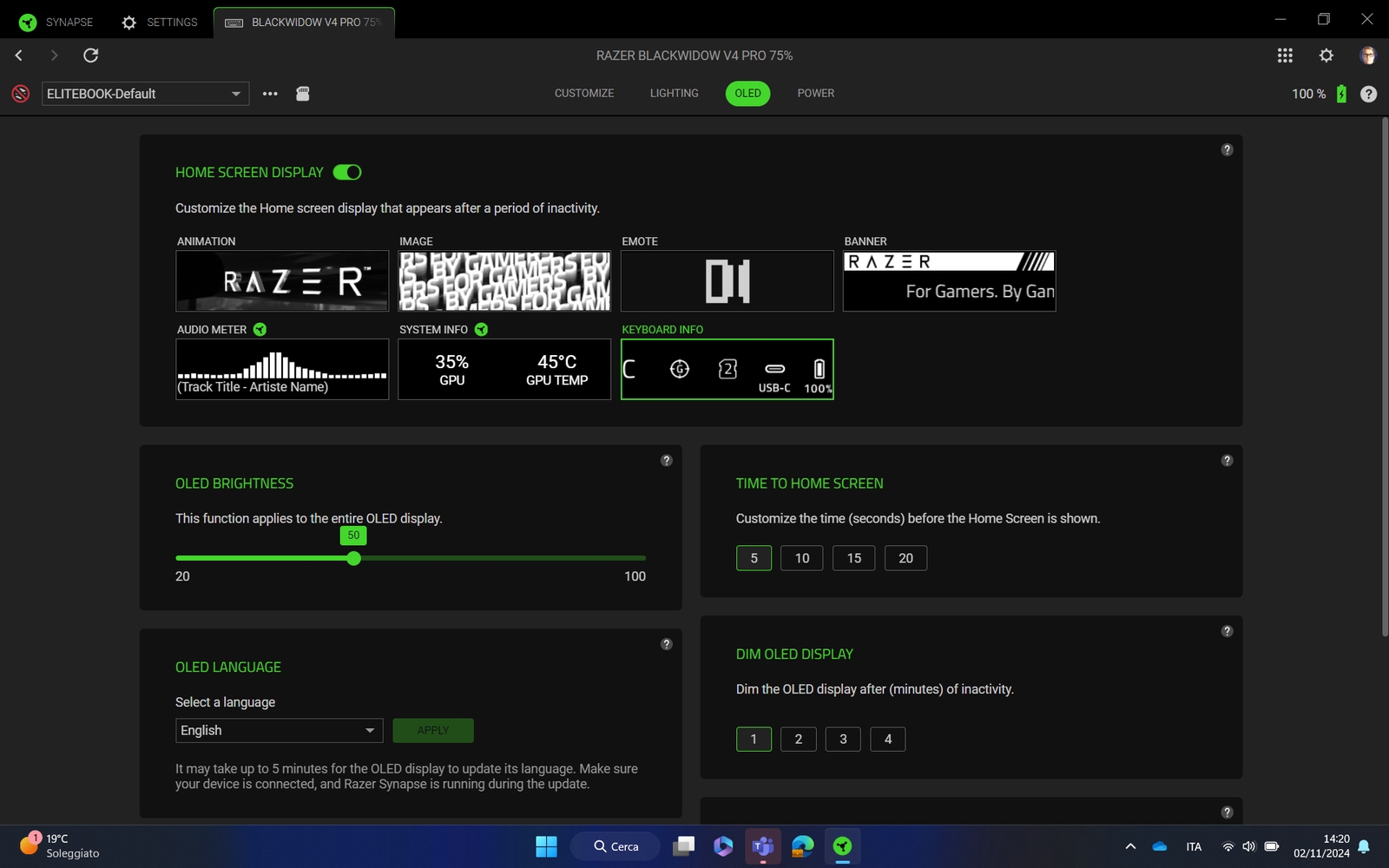
Task: Click the refresh icon in the toolbar
Action: [x=90, y=56]
